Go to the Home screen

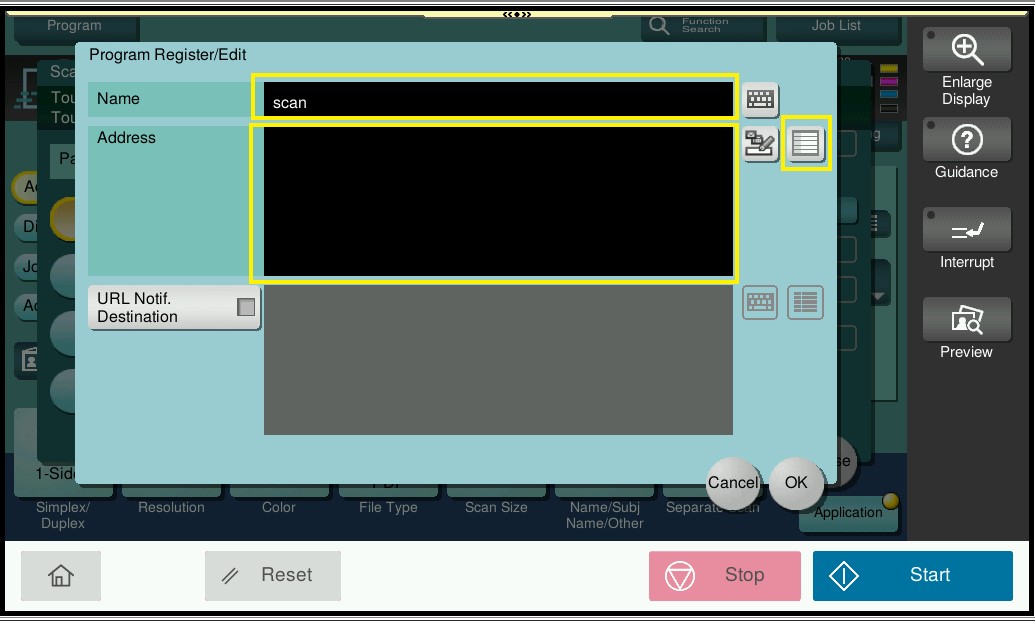61,576
